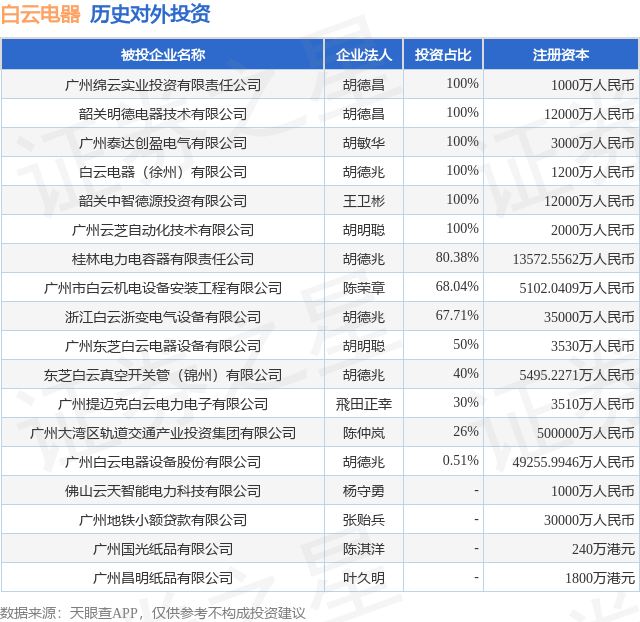
Task: Click registered capital 30000万人民币
Action: tap(589, 520)
